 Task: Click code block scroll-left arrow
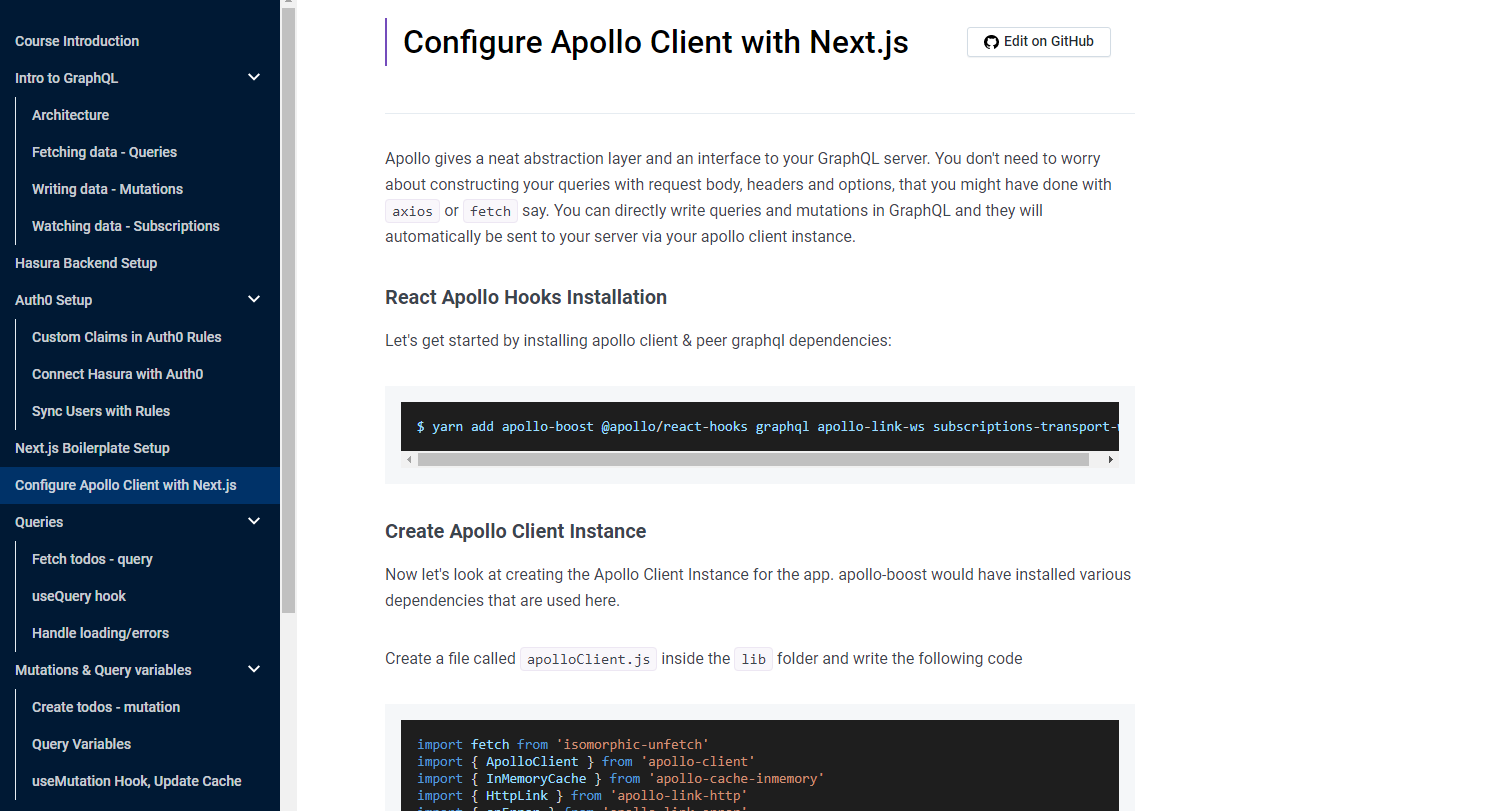pos(408,460)
